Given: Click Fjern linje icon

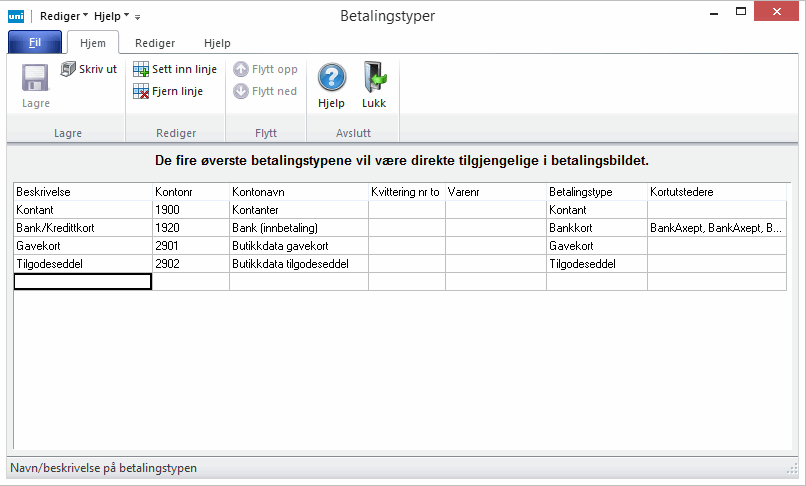Looking at the screenshot, I should (x=141, y=91).
